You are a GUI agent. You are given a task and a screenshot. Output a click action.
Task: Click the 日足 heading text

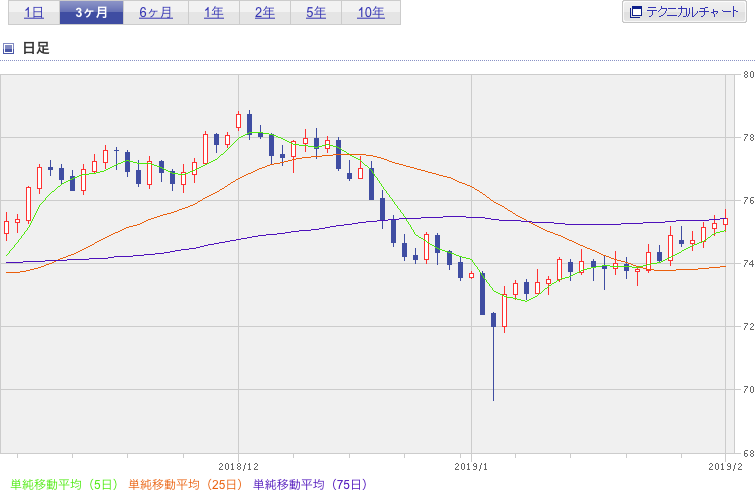click(36, 48)
